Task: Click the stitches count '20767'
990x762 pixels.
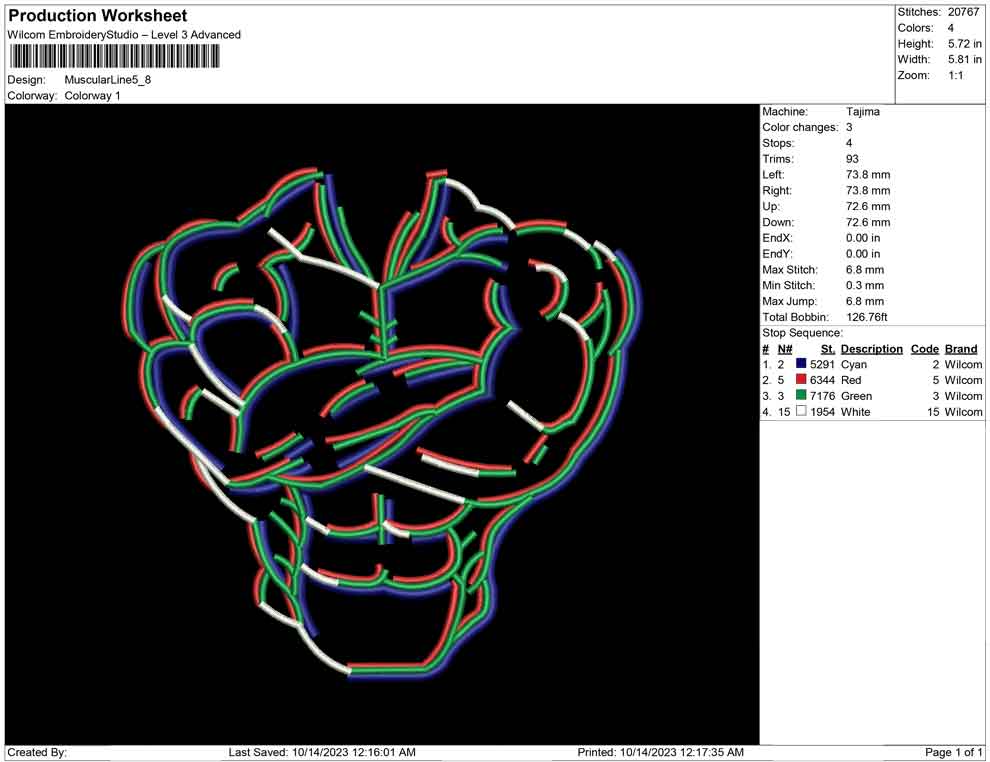Action: 963,12
